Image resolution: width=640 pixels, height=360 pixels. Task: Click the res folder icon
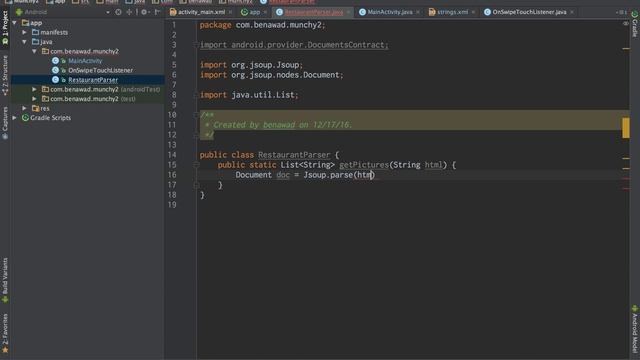(x=36, y=108)
